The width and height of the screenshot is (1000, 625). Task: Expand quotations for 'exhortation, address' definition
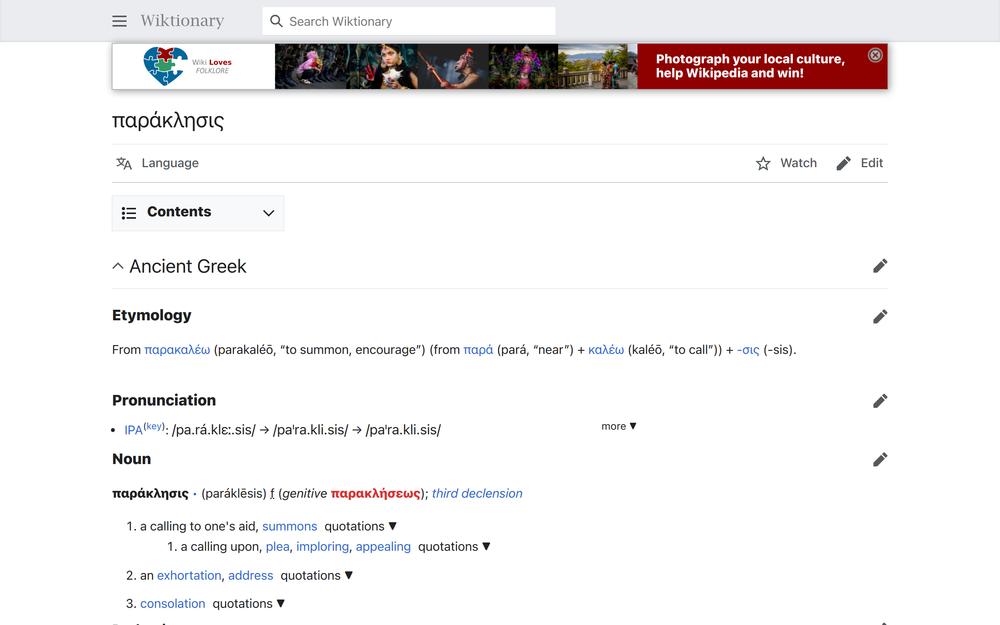point(317,575)
